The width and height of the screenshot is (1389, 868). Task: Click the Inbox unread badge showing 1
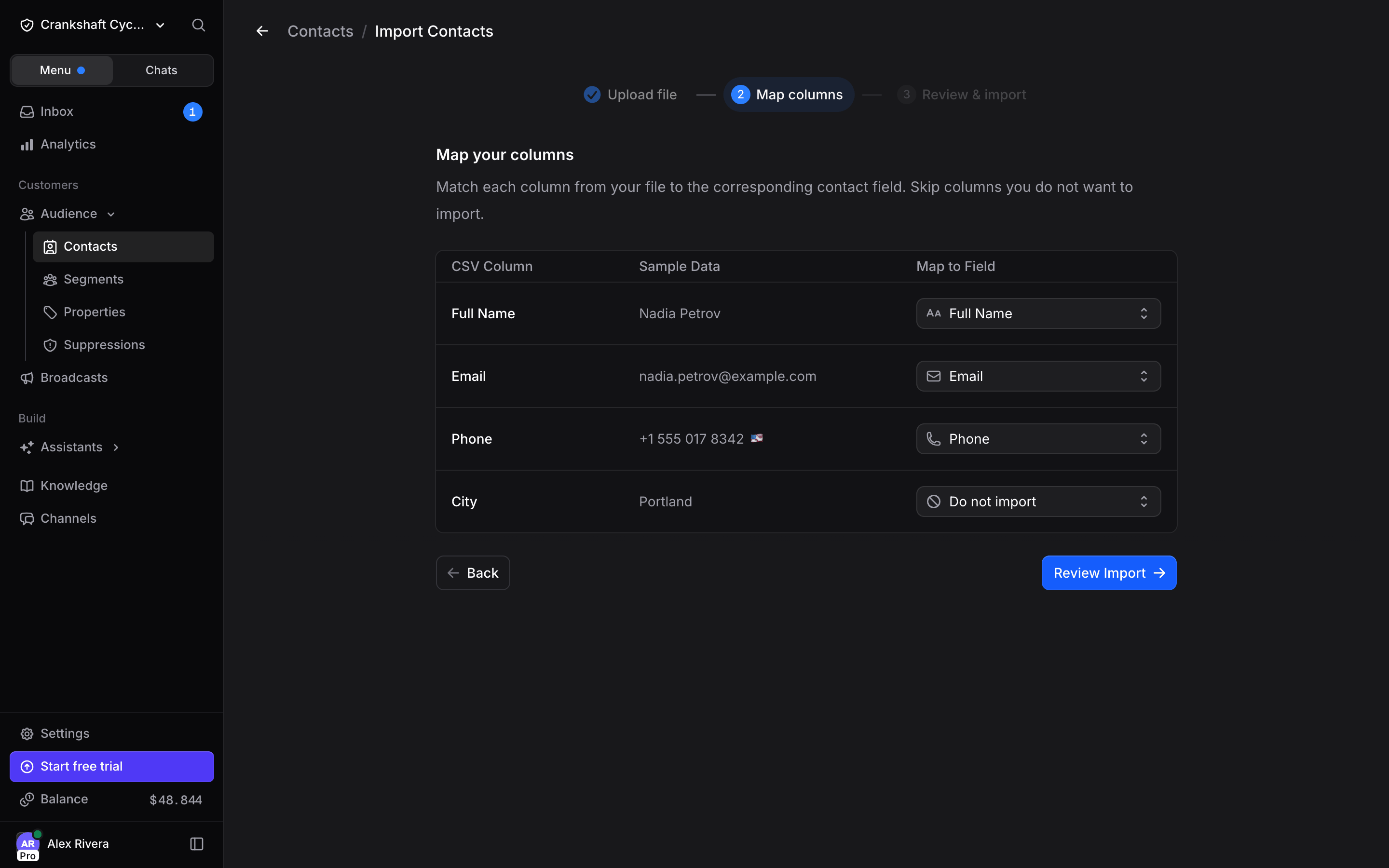point(192,111)
